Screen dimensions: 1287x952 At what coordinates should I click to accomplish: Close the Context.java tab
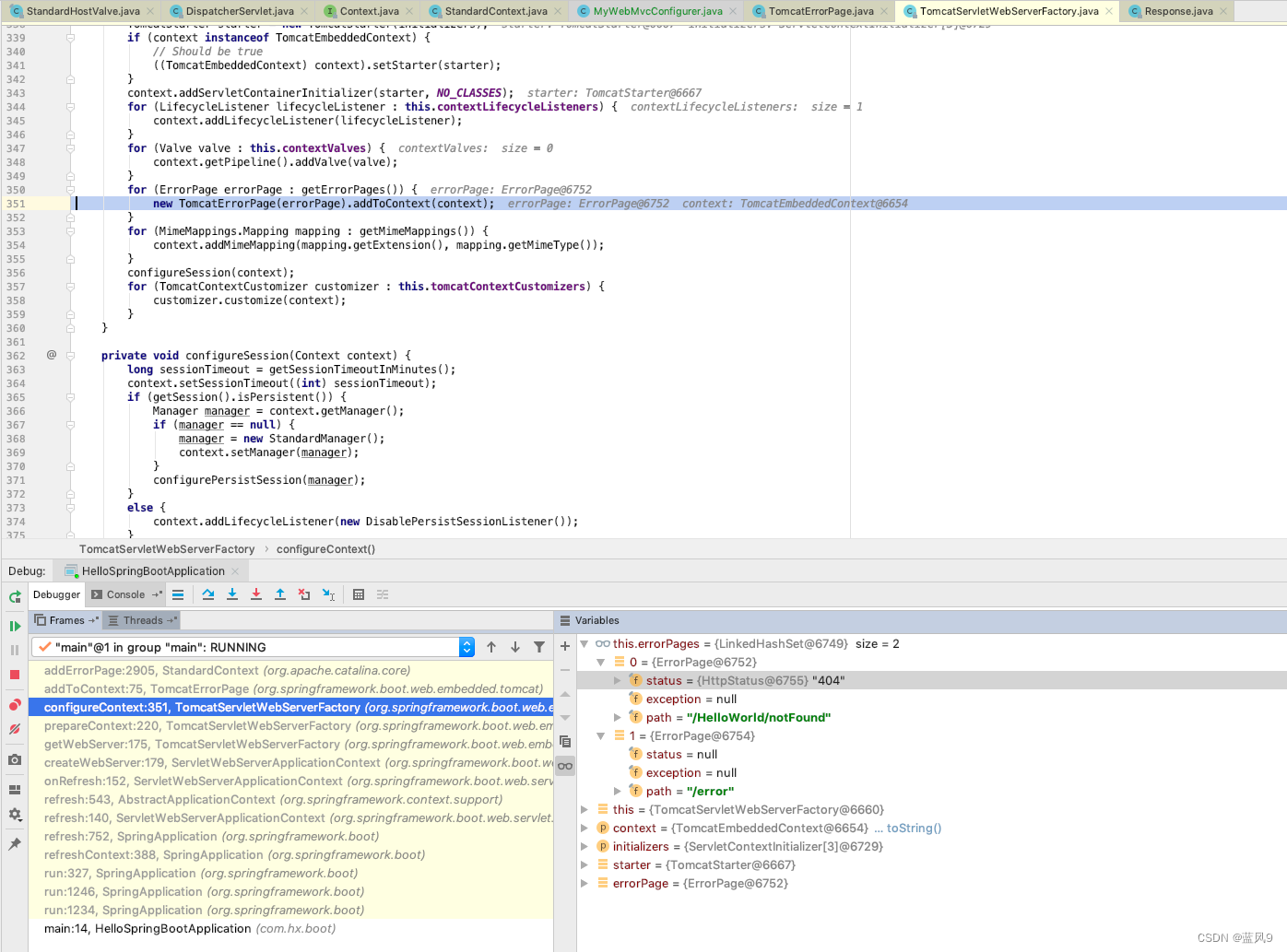tap(409, 11)
